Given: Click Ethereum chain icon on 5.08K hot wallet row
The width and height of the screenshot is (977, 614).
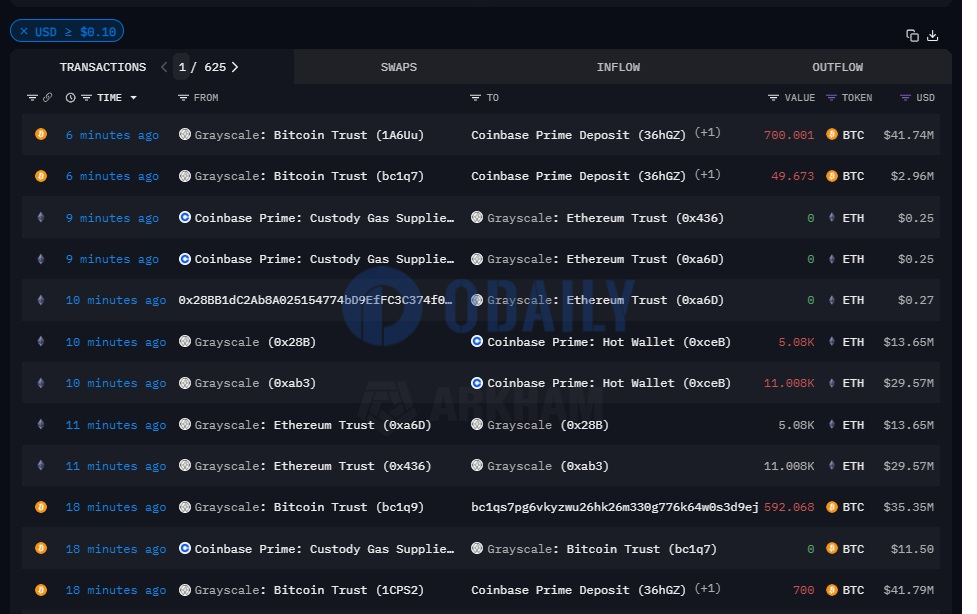Looking at the screenshot, I should [41, 341].
